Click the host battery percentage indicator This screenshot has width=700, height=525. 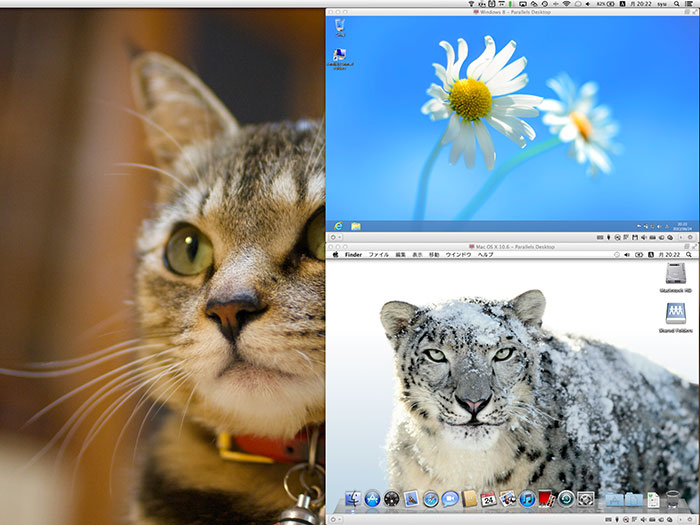click(606, 4)
